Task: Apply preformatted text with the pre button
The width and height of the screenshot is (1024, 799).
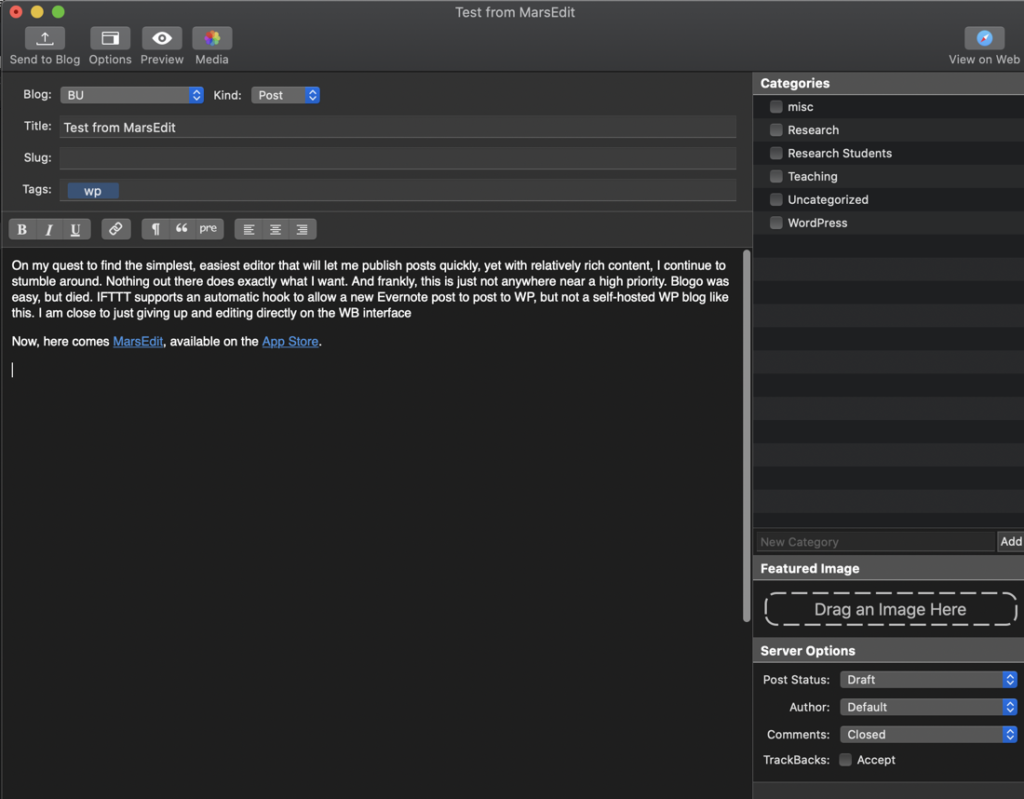Action: (x=208, y=229)
